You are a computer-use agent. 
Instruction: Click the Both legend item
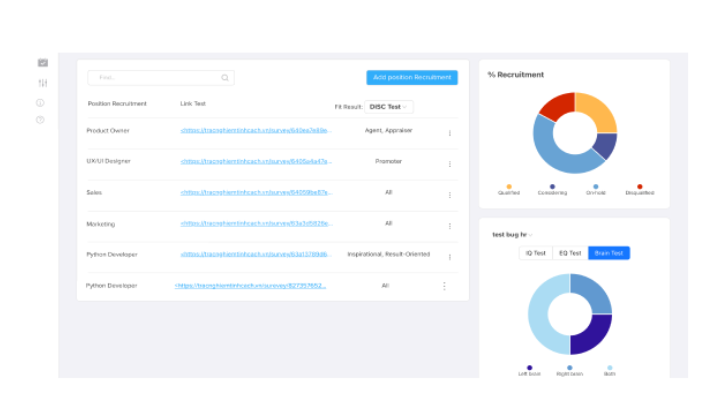(x=609, y=371)
